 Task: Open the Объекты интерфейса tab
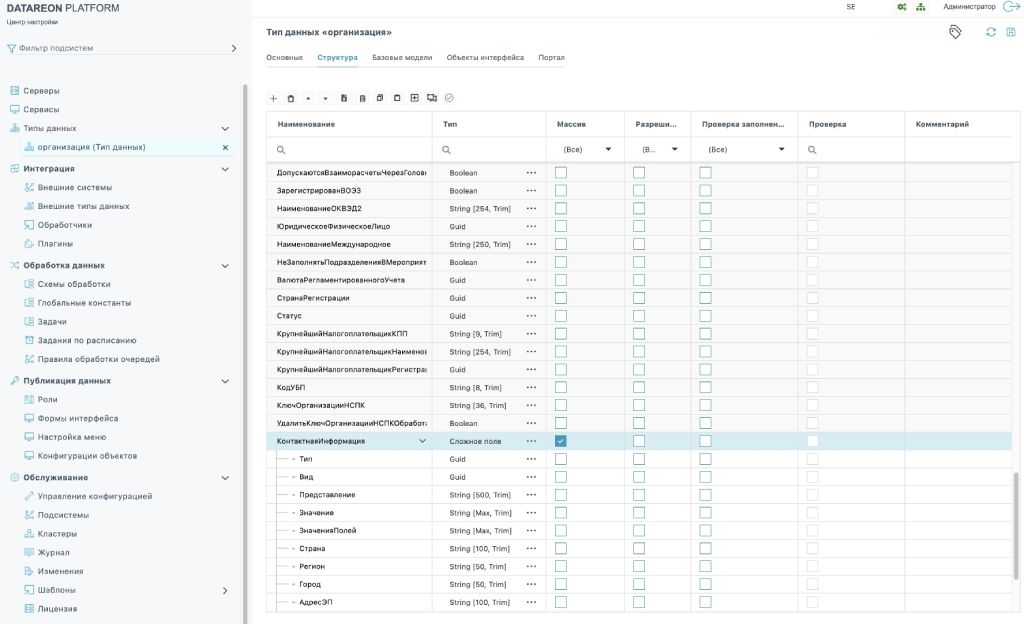pos(485,58)
